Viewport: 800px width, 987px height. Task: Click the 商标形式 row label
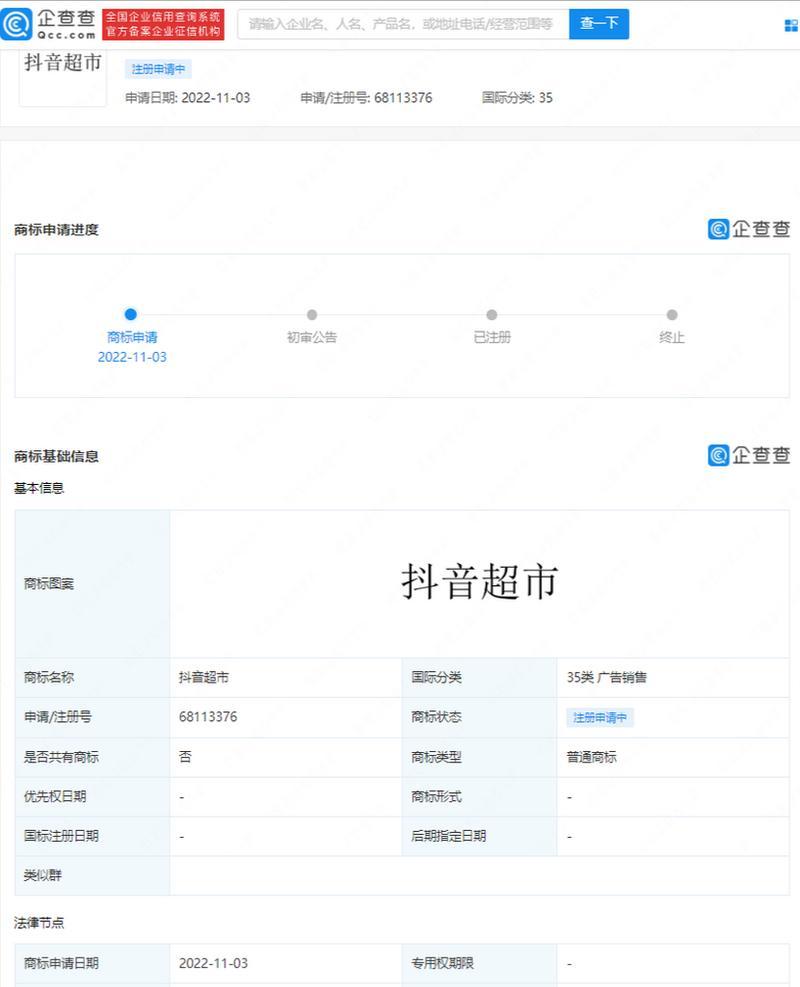(x=436, y=796)
